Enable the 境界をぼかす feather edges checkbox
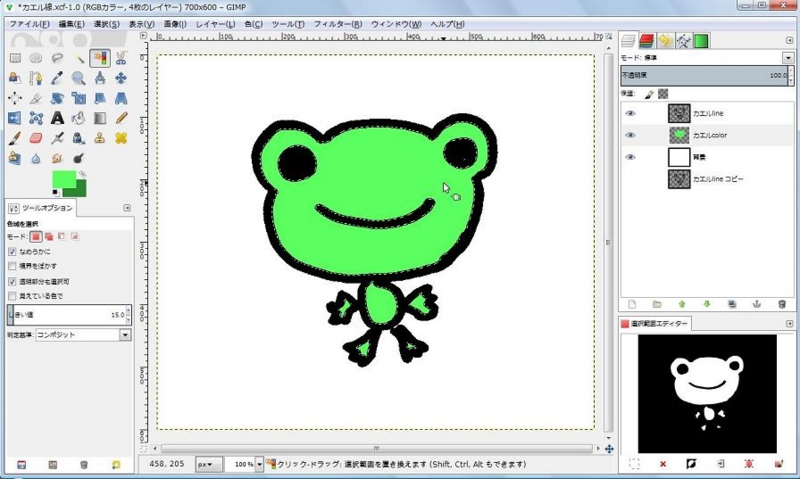Viewport: 800px width, 479px height. (12, 266)
